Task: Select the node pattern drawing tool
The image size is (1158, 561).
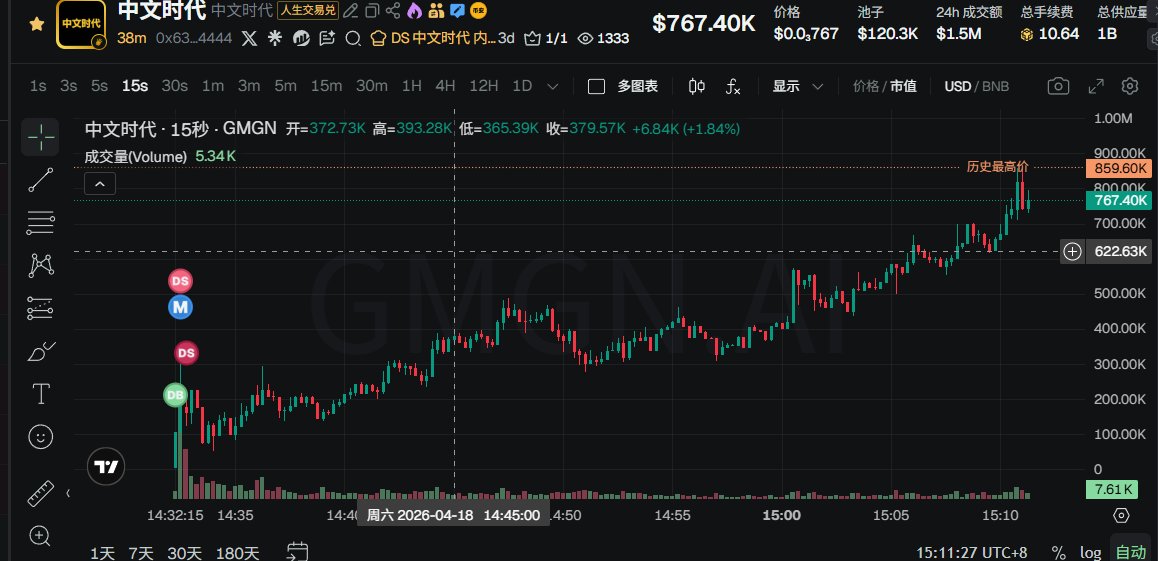Action: 41,265
